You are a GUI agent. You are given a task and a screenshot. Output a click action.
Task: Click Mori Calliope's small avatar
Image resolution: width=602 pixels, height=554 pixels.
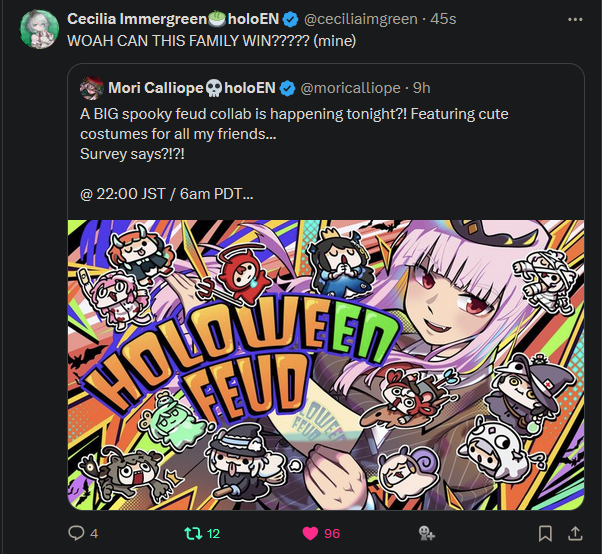(x=92, y=87)
